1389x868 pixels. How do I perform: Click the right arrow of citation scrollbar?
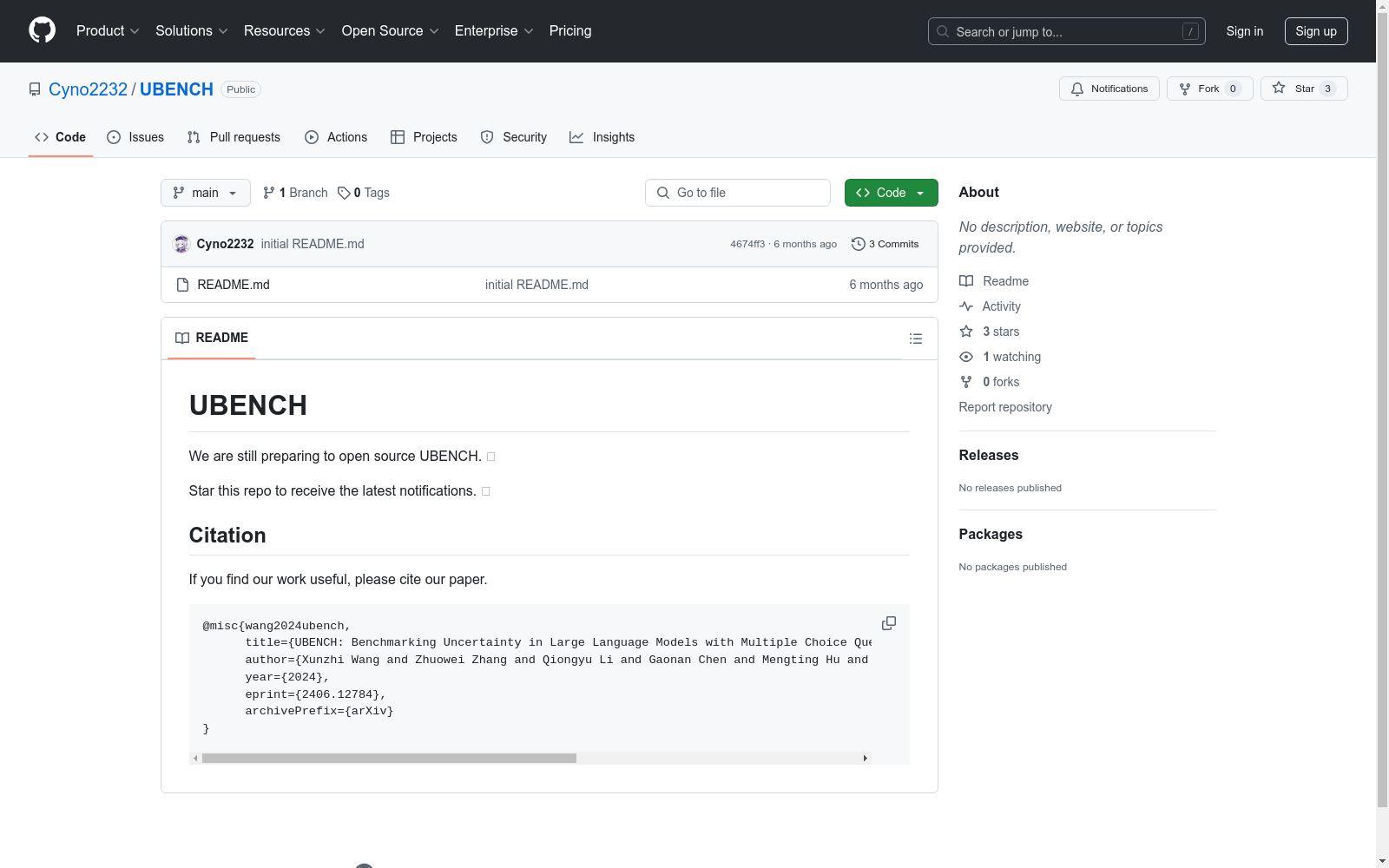click(x=865, y=758)
